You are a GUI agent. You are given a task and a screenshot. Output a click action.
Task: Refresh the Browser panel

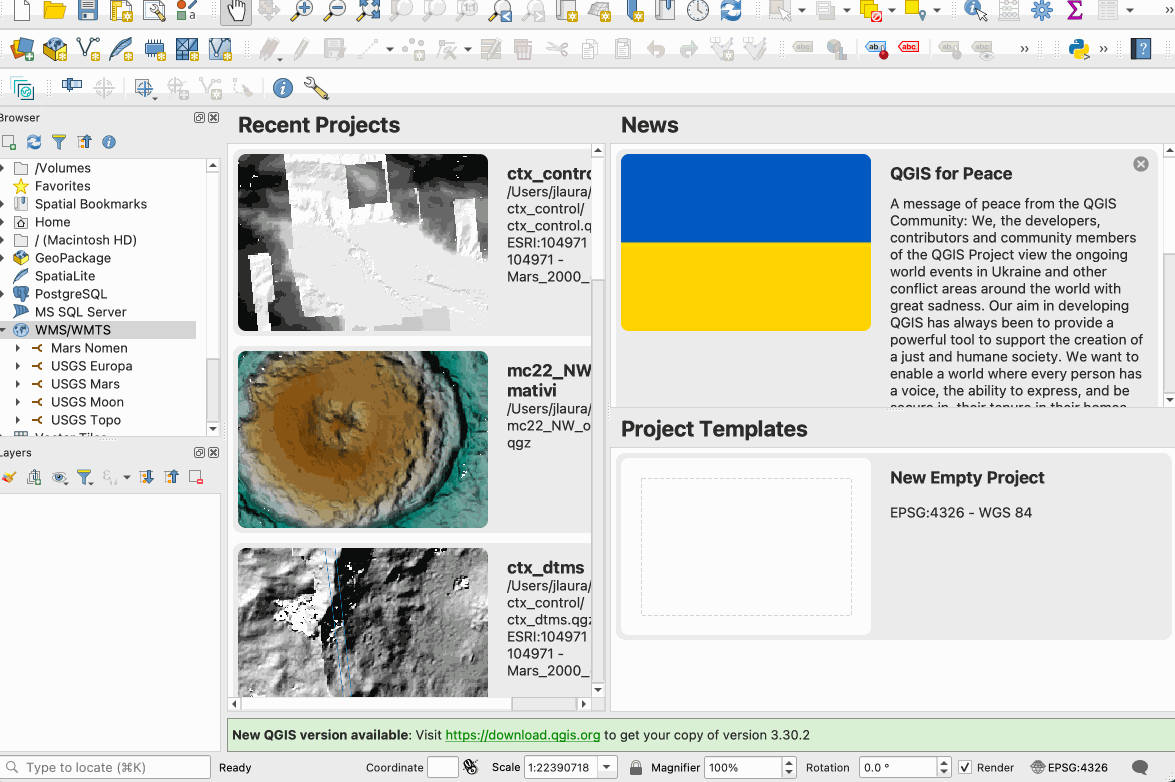[34, 142]
